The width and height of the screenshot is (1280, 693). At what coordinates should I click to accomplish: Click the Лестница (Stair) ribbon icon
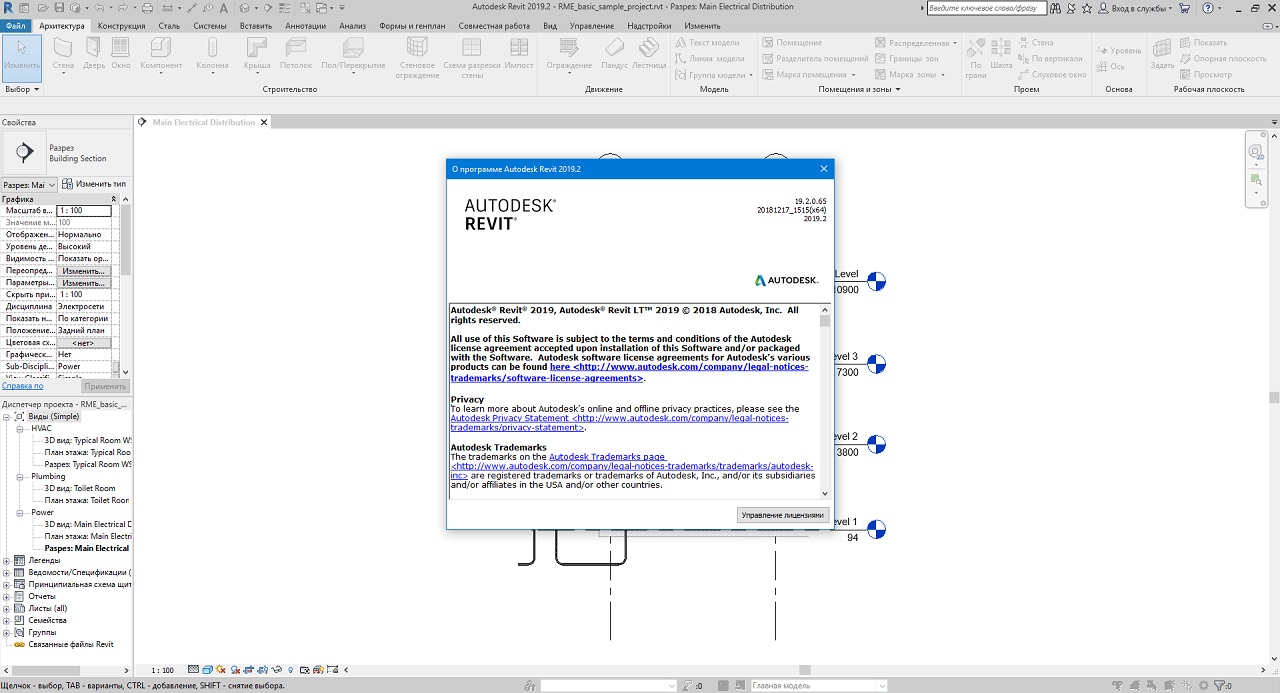pos(649,49)
